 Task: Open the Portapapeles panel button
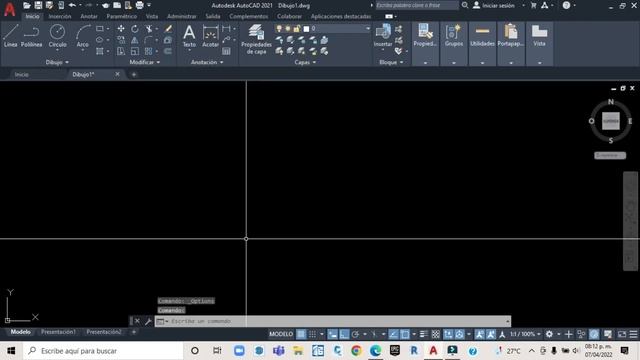(x=511, y=43)
